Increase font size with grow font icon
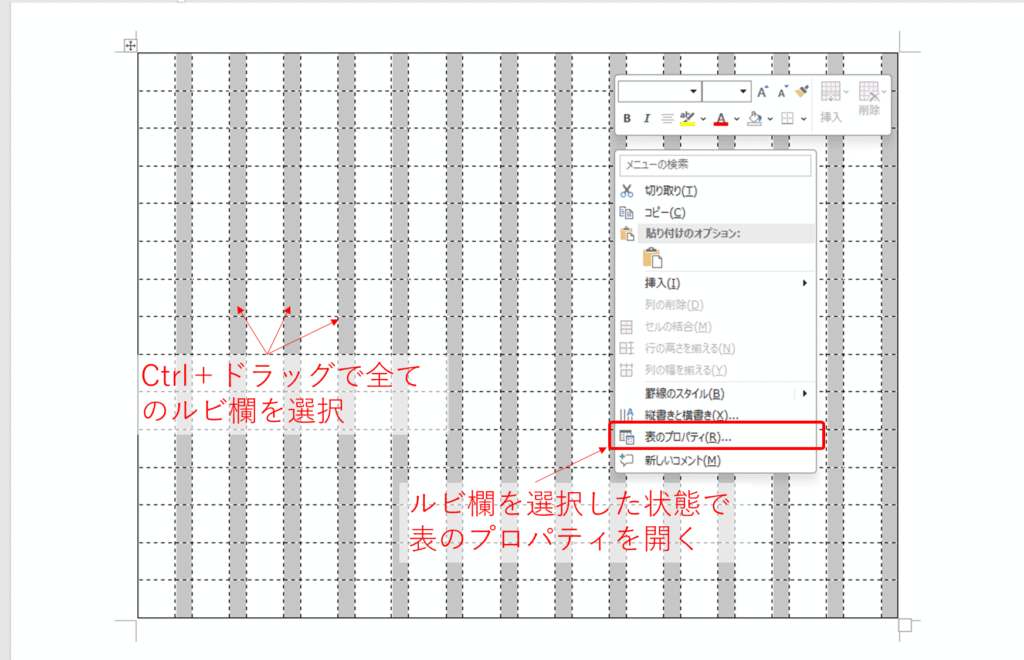 pos(763,92)
